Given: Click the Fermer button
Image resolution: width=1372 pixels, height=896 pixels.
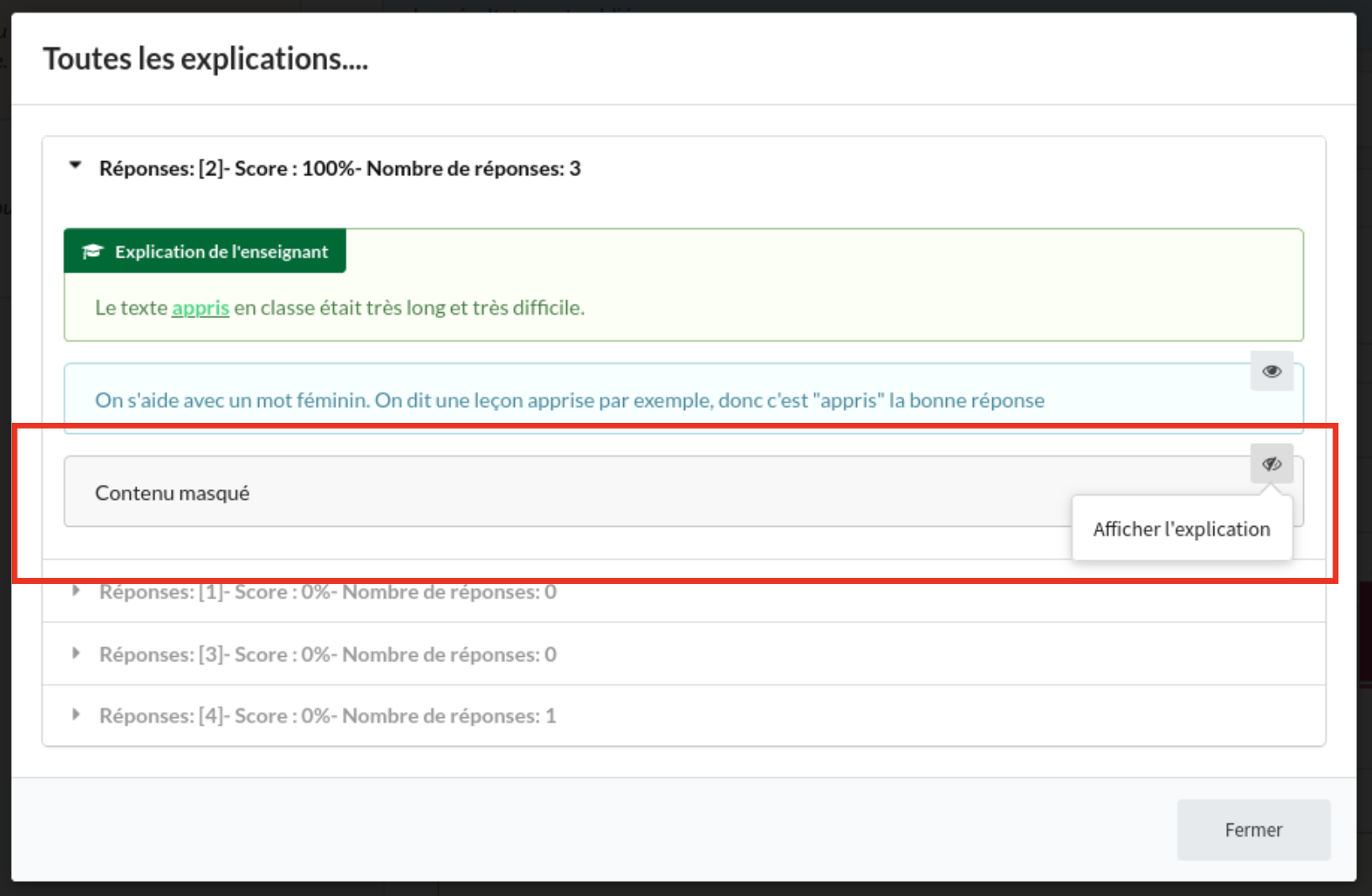Looking at the screenshot, I should click(x=1253, y=830).
